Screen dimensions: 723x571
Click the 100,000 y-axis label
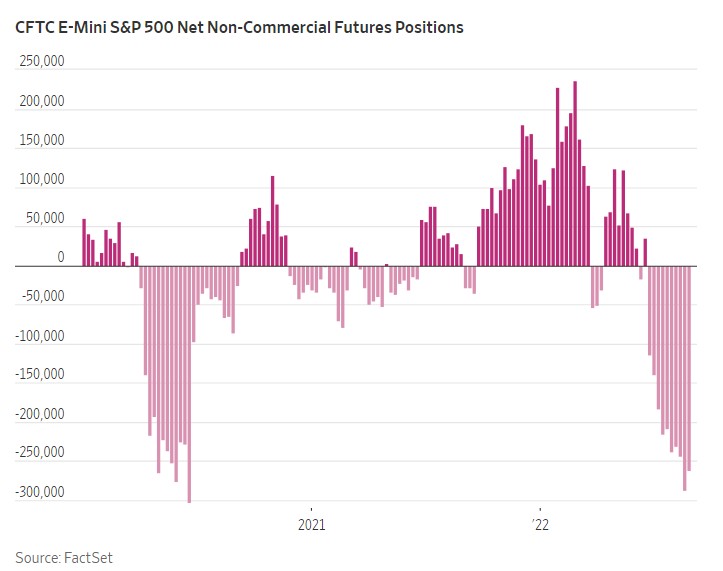[40, 180]
